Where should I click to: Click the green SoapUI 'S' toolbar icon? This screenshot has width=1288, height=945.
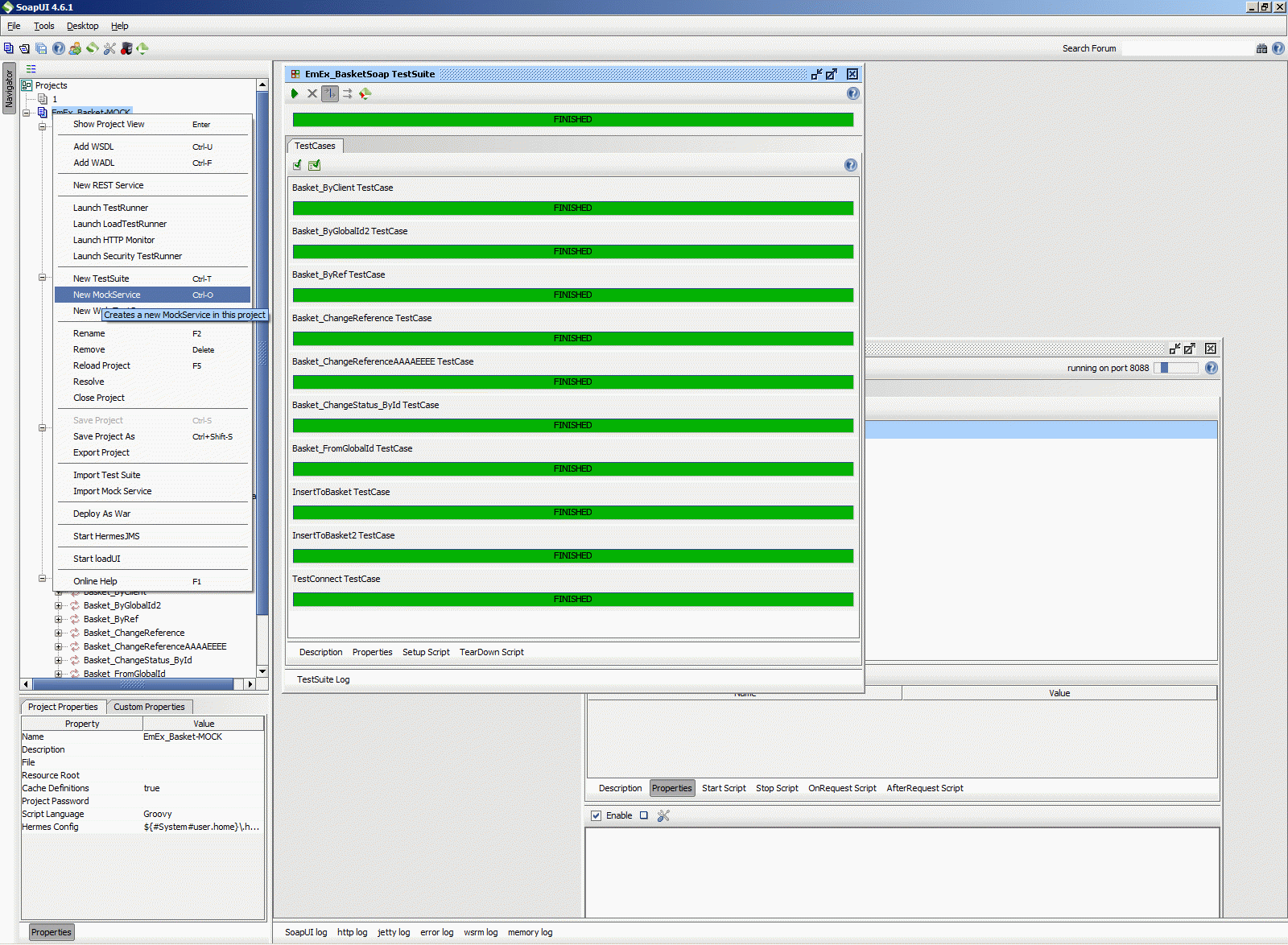pyautogui.click(x=93, y=48)
